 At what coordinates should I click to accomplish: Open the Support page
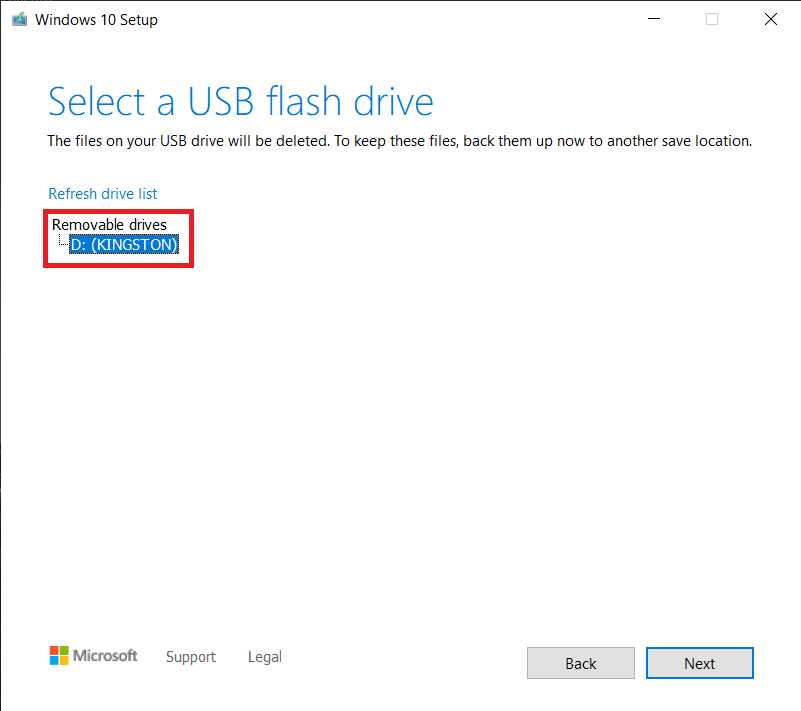190,656
